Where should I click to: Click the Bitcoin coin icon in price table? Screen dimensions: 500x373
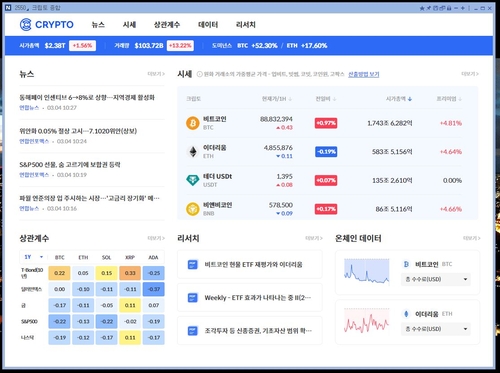pos(193,123)
